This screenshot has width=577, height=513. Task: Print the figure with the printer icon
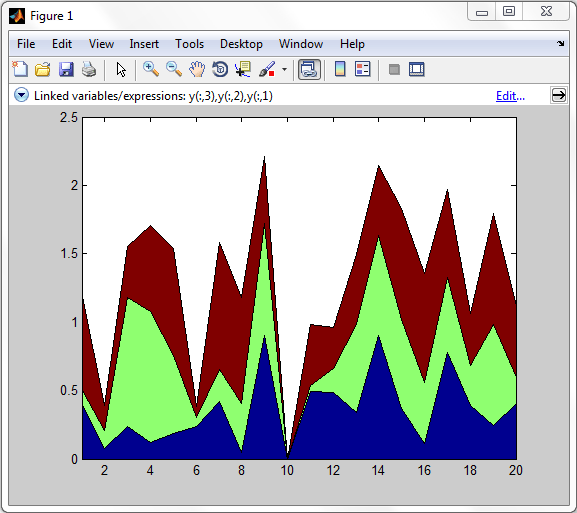click(89, 69)
